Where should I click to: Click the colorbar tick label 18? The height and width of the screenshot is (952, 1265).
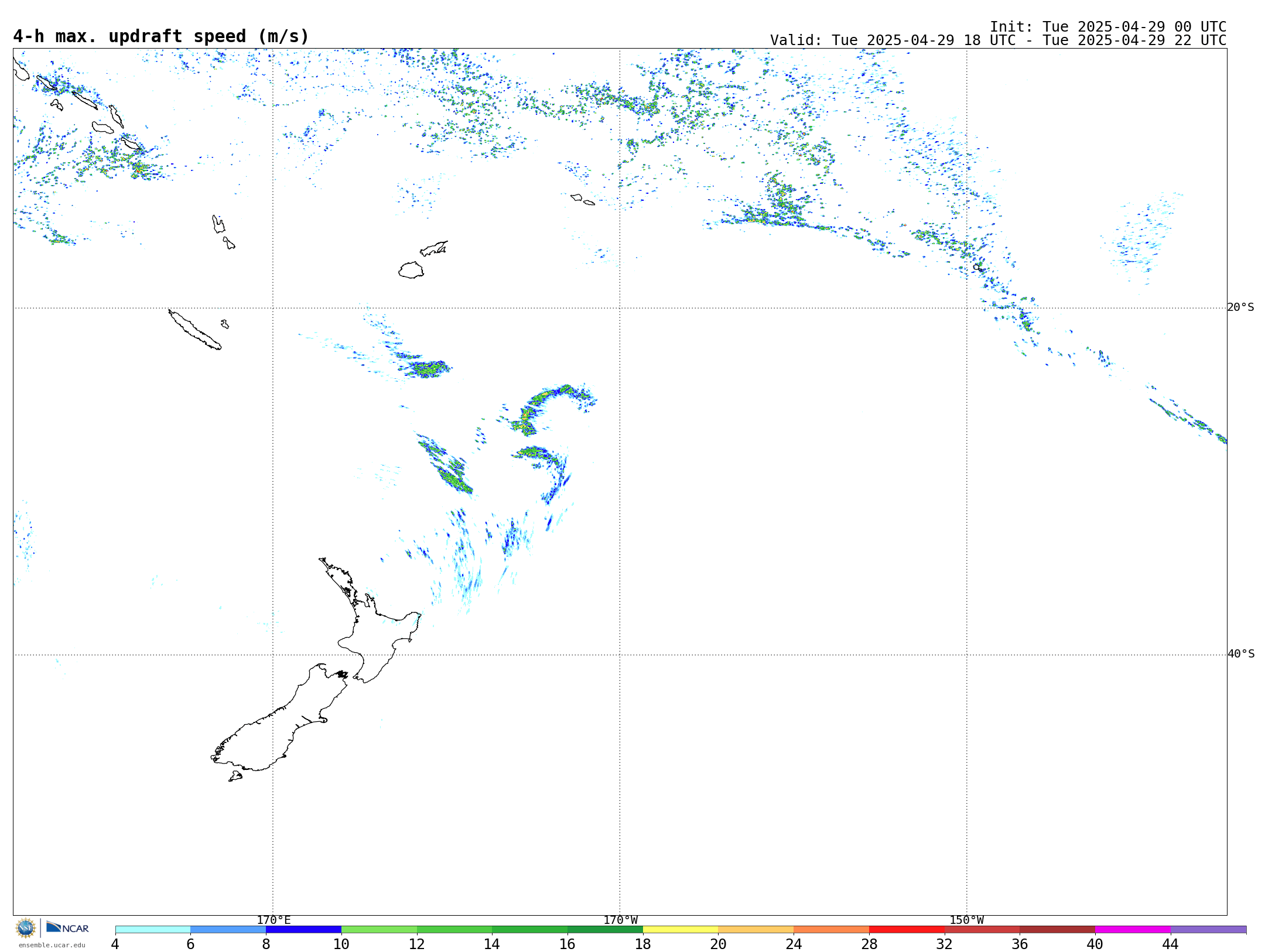coord(643,944)
